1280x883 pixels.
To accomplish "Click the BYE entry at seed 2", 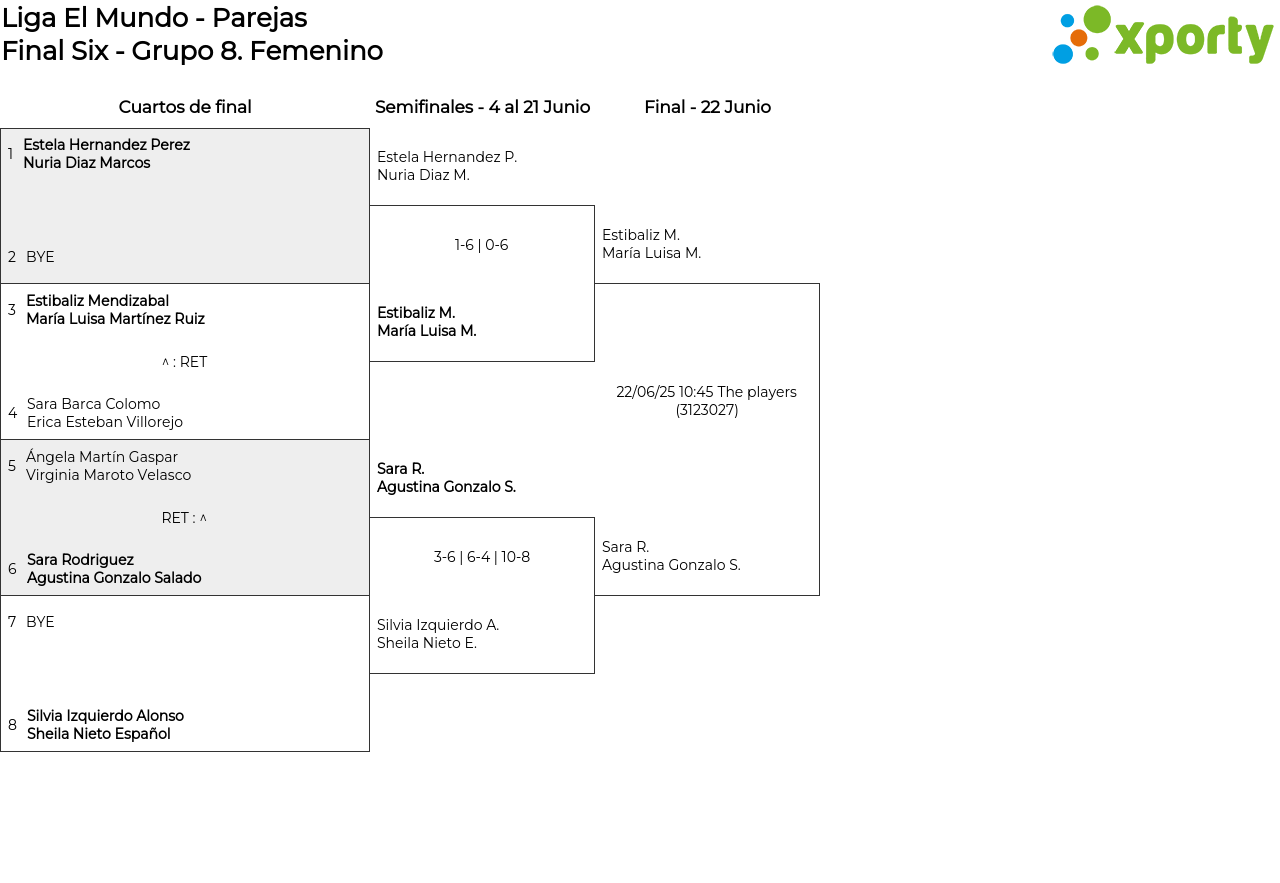I will pos(40,257).
